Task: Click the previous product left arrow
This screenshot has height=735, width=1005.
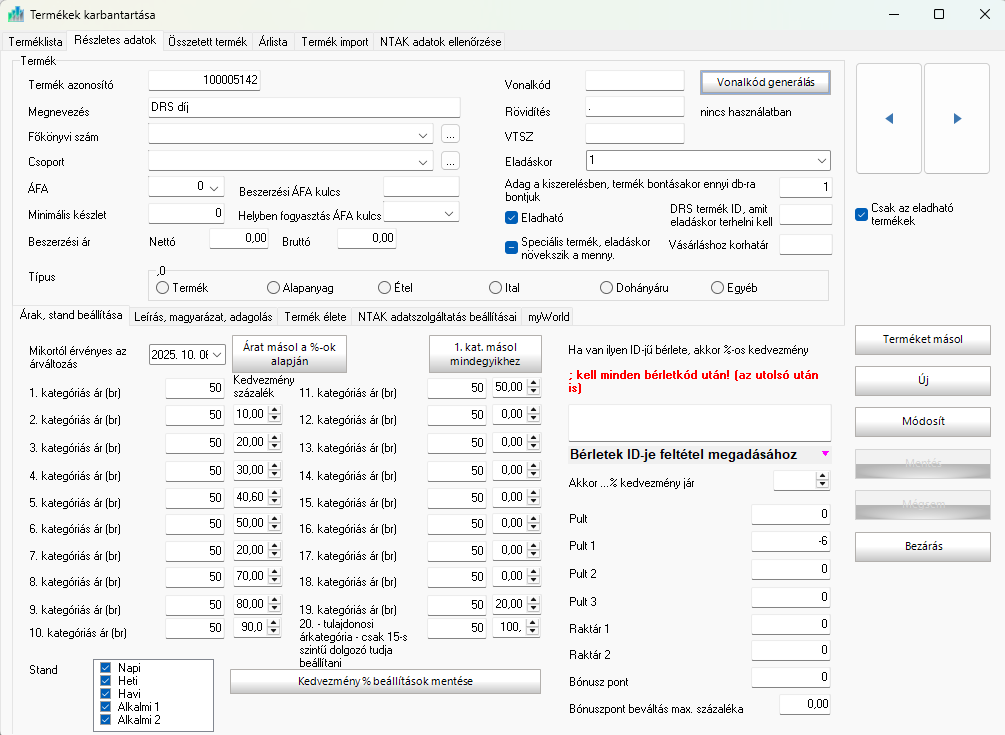Action: 888,118
